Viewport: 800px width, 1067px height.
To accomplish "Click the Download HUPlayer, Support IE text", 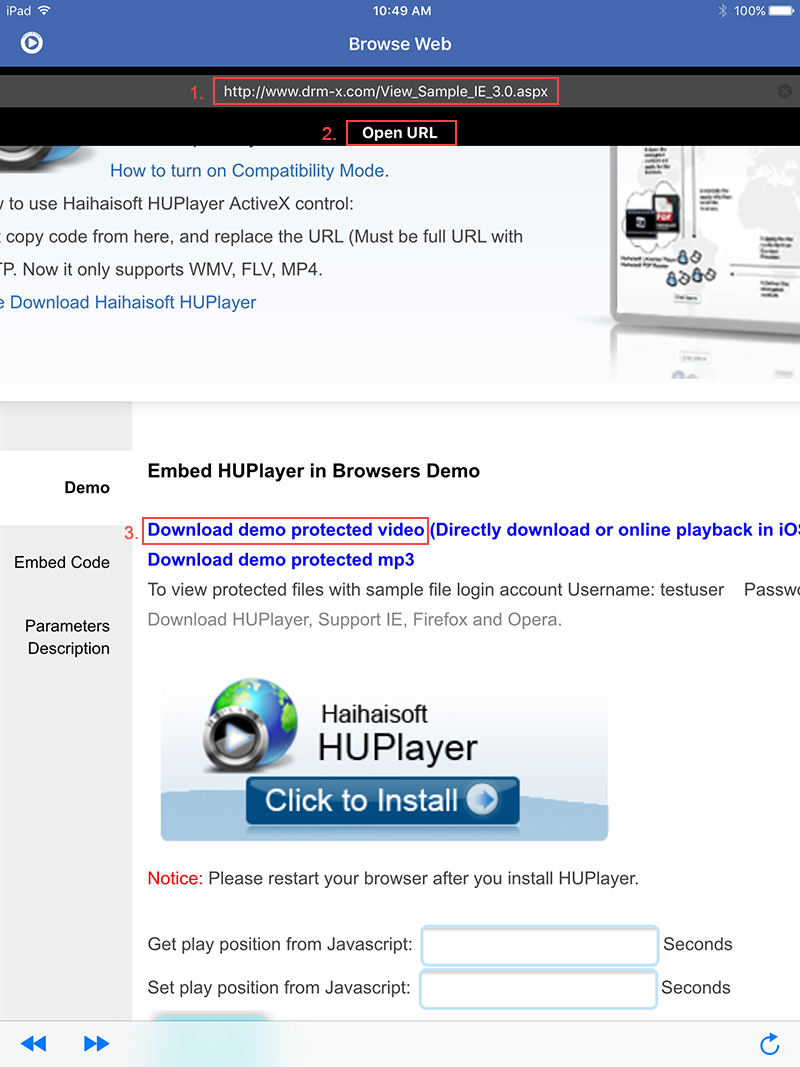I will (354, 619).
